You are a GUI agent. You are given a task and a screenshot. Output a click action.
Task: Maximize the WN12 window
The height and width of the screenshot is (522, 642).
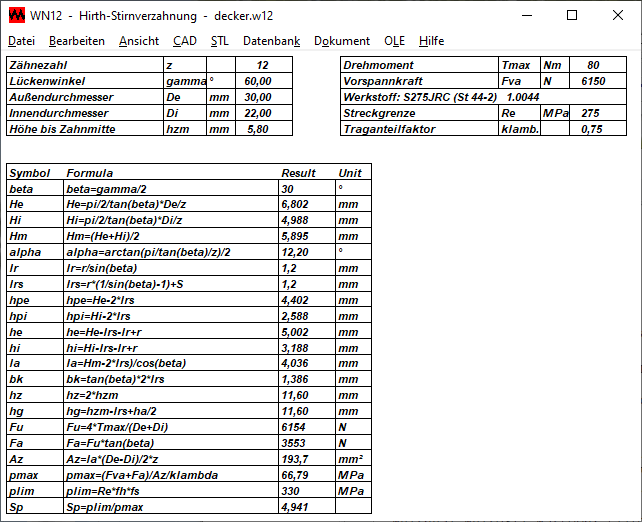[x=572, y=16]
